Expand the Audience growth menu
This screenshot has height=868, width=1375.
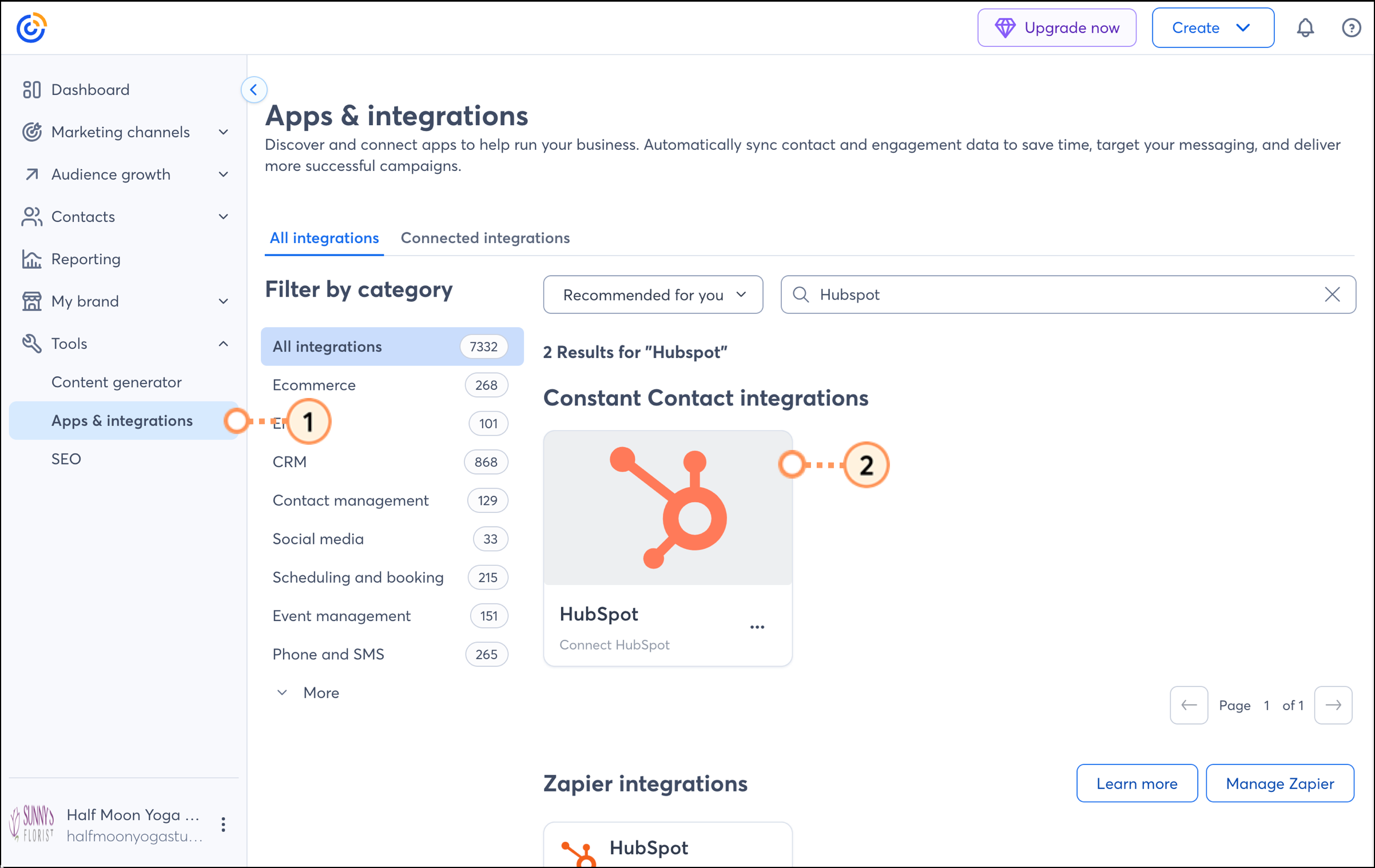coord(224,174)
